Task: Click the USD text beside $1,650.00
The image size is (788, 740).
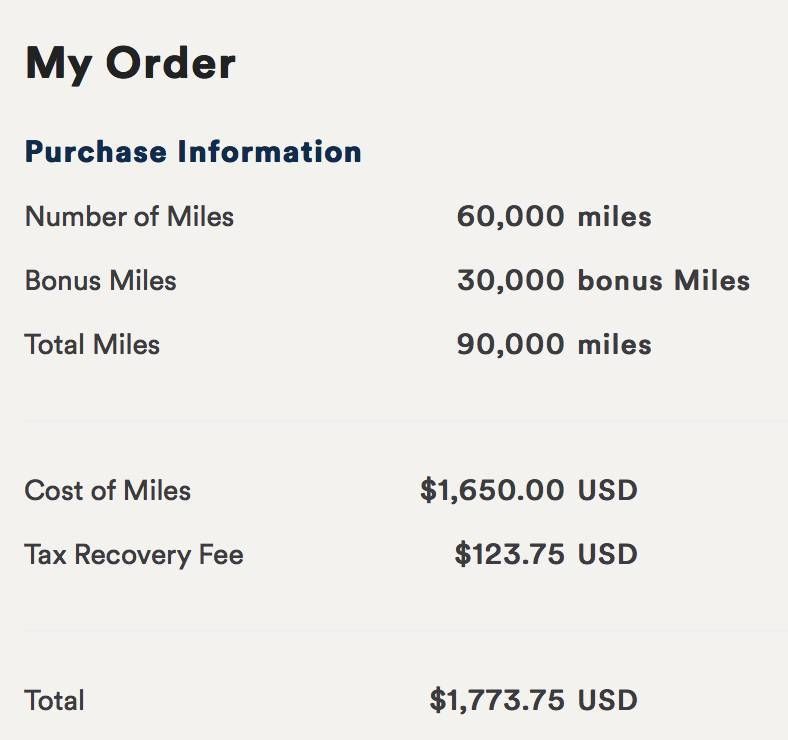Action: [608, 490]
